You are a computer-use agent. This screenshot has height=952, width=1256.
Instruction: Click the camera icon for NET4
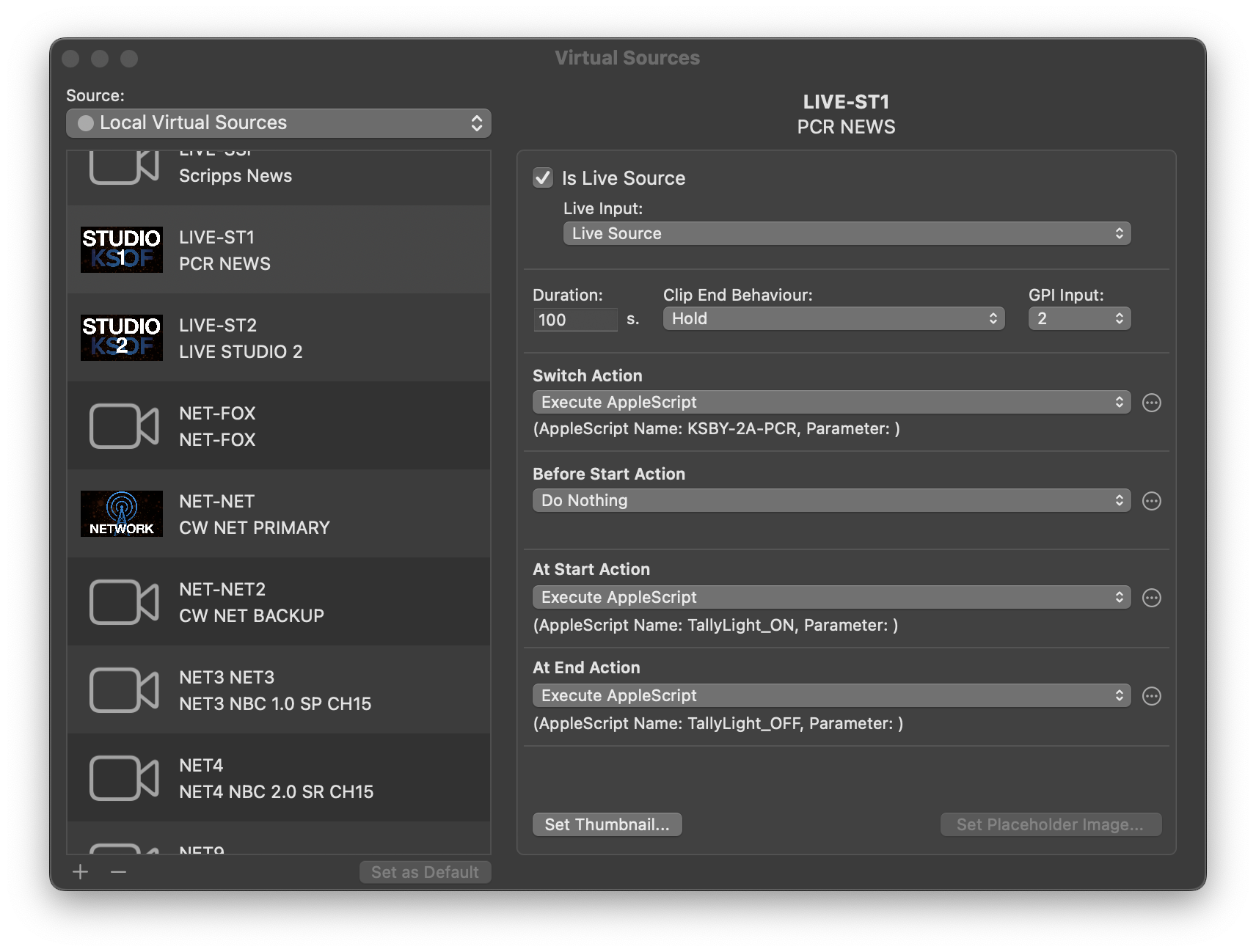124,777
